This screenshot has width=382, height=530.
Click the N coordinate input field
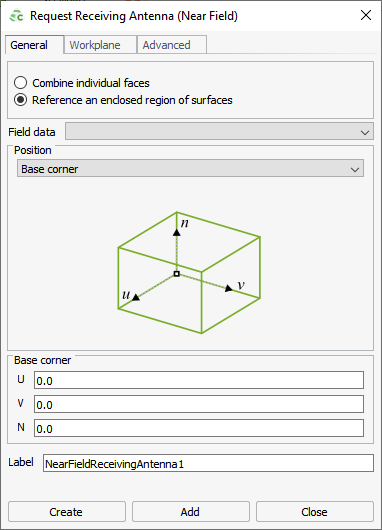[199, 428]
